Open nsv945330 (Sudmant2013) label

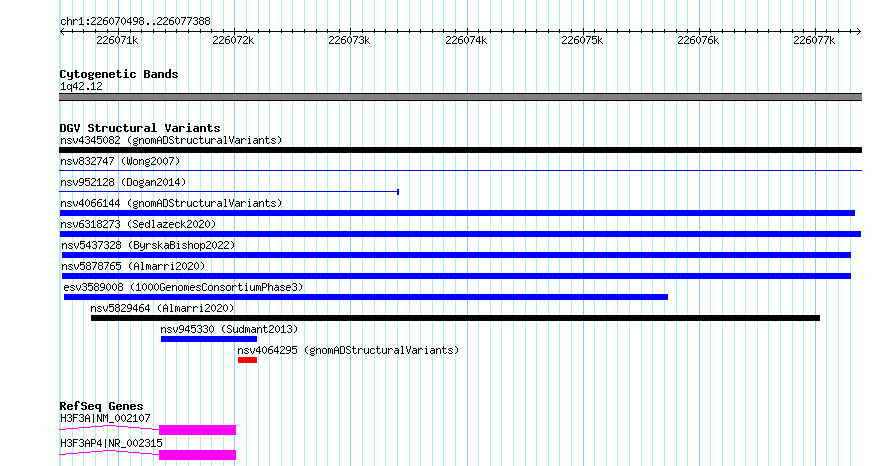229,329
